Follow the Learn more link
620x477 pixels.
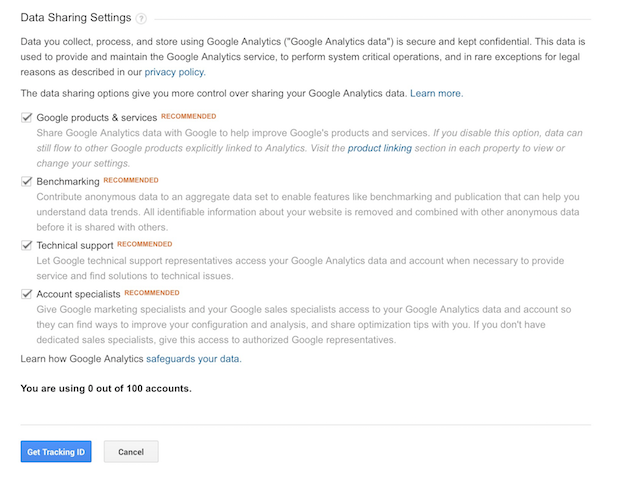tap(437, 93)
